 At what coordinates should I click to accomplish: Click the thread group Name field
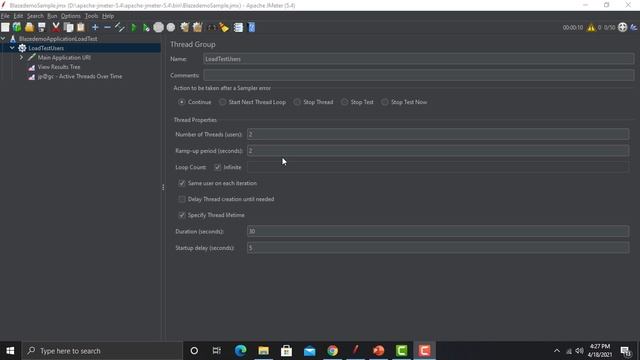tap(419, 59)
